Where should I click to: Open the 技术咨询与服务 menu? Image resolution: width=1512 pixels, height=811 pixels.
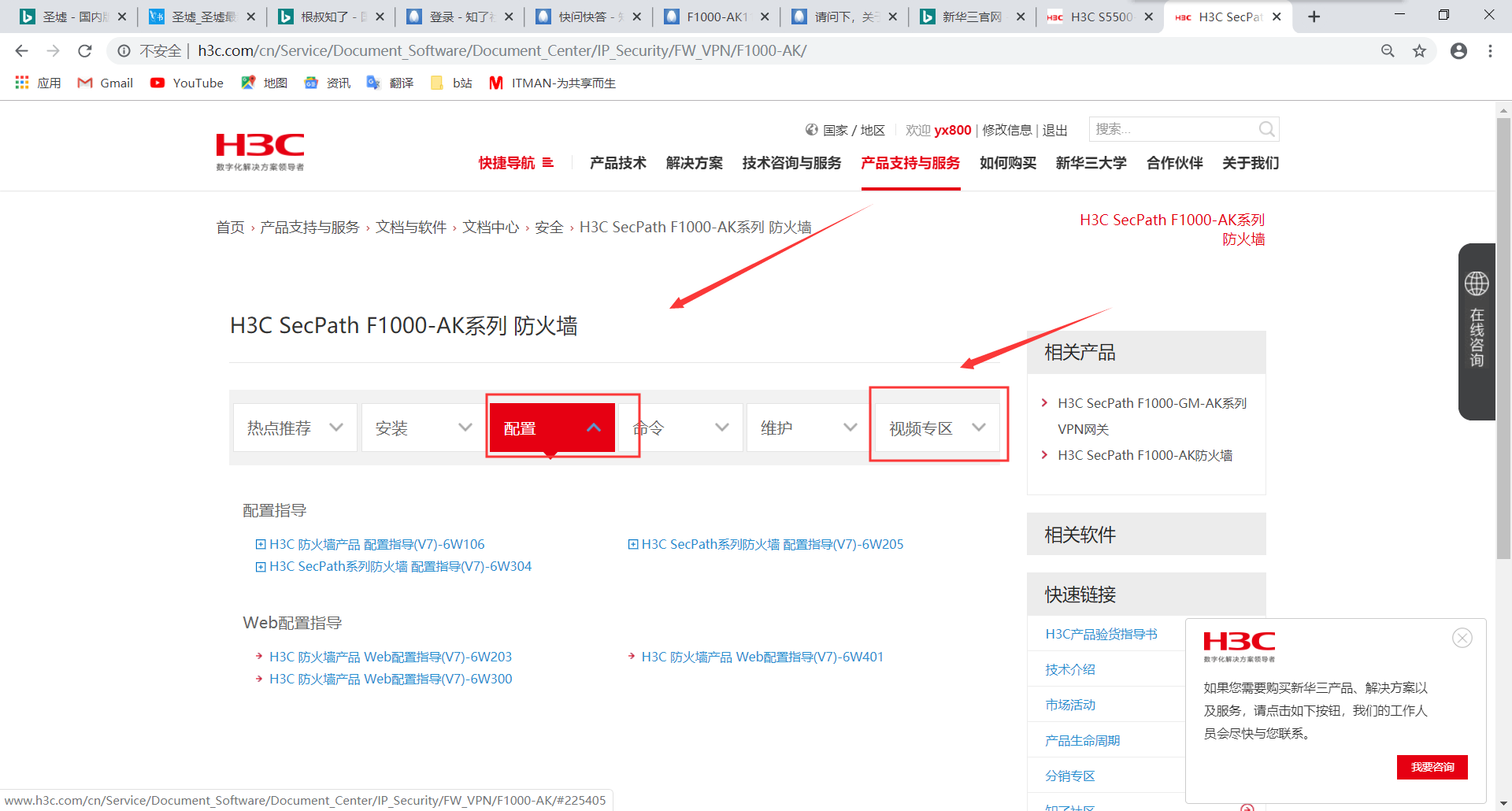click(791, 163)
